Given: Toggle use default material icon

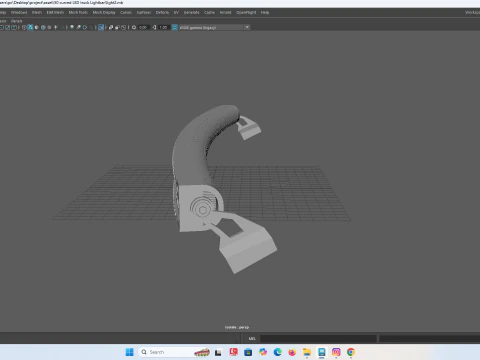Looking at the screenshot, I should tap(37, 27).
